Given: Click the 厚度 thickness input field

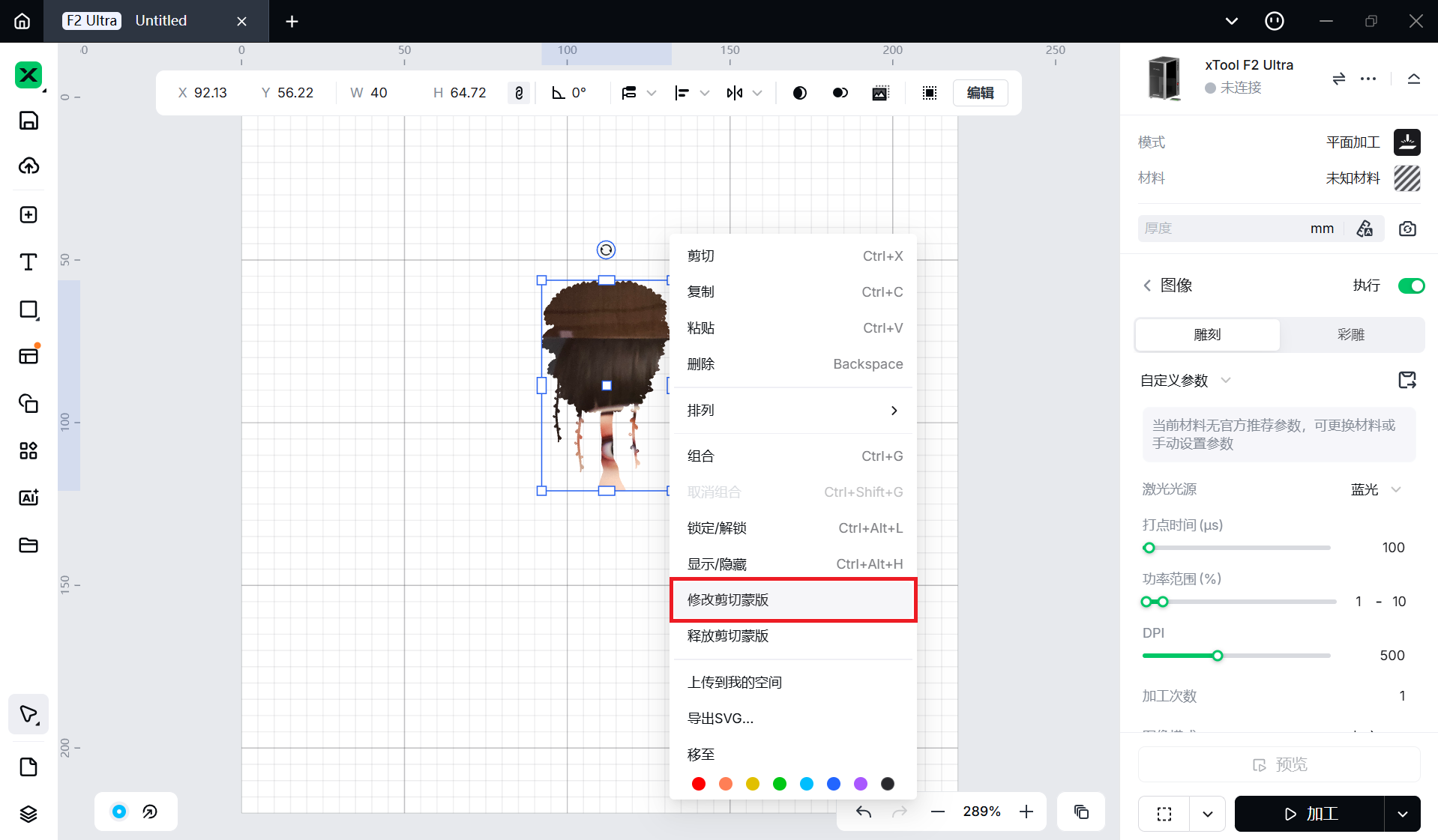Looking at the screenshot, I should tap(1222, 229).
